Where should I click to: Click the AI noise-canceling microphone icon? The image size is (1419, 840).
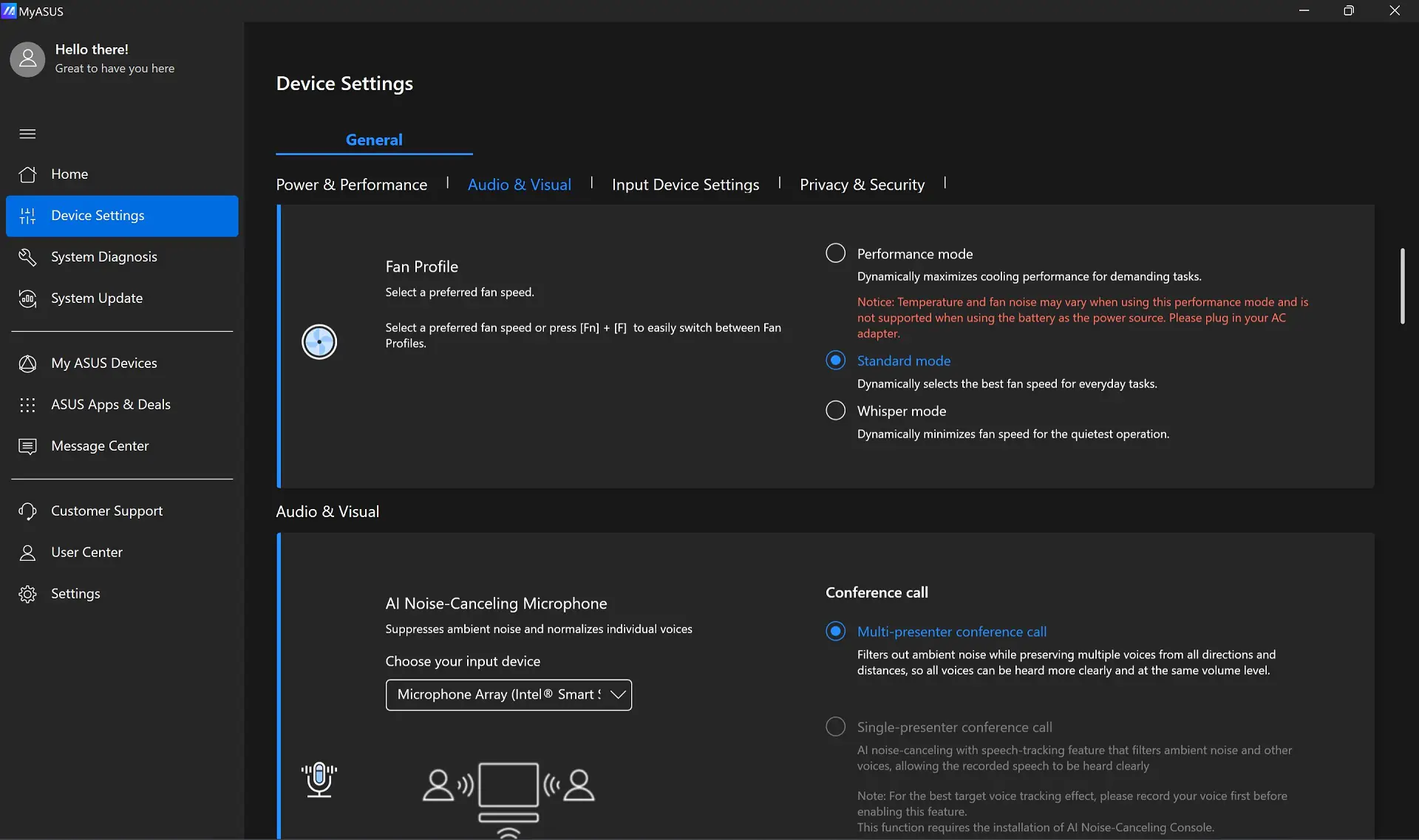point(319,779)
